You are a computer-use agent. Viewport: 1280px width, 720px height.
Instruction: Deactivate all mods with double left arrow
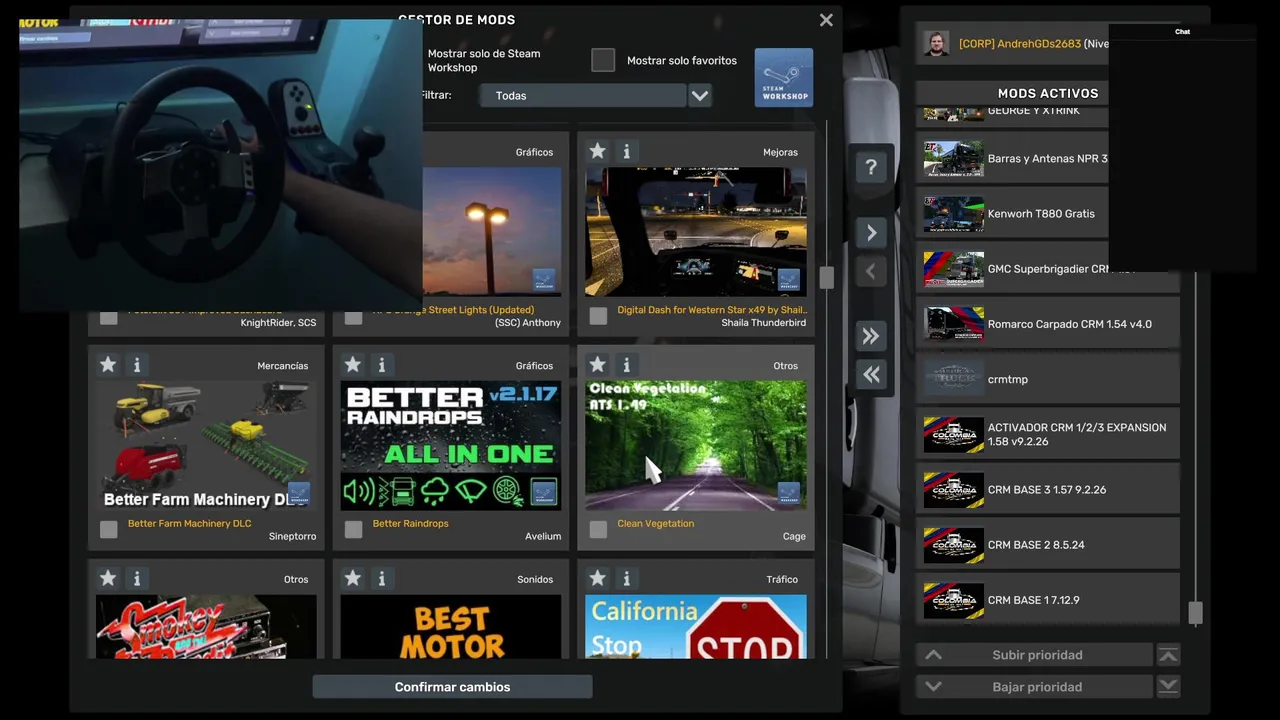(x=871, y=374)
